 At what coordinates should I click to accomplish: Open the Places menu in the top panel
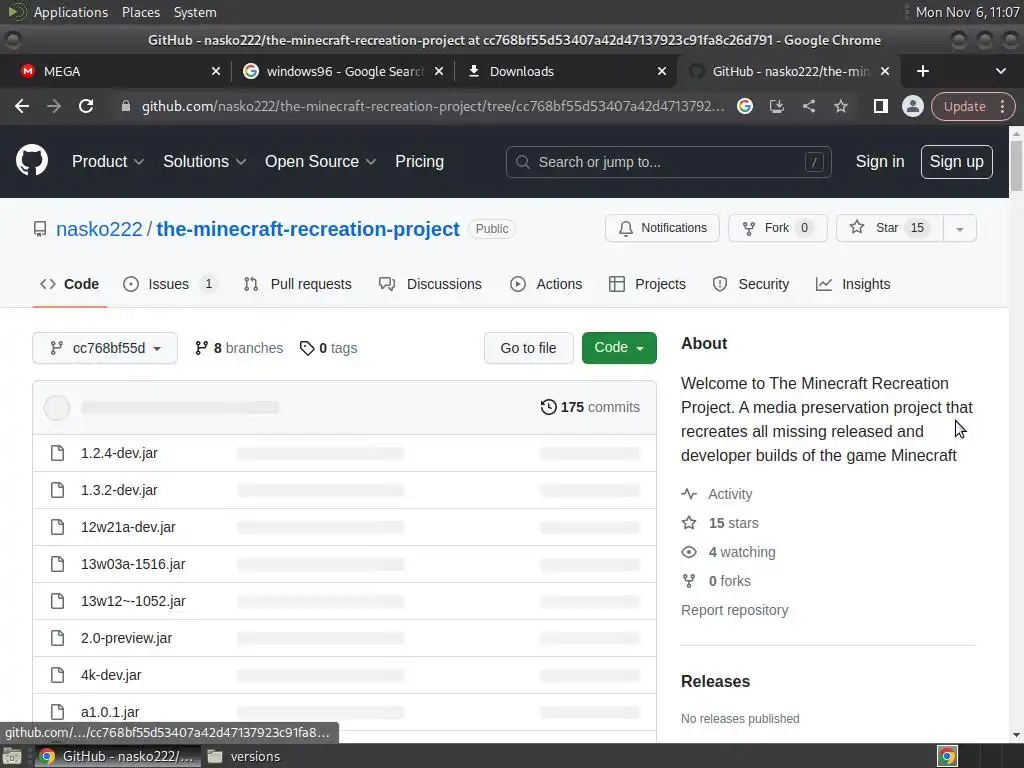[141, 12]
